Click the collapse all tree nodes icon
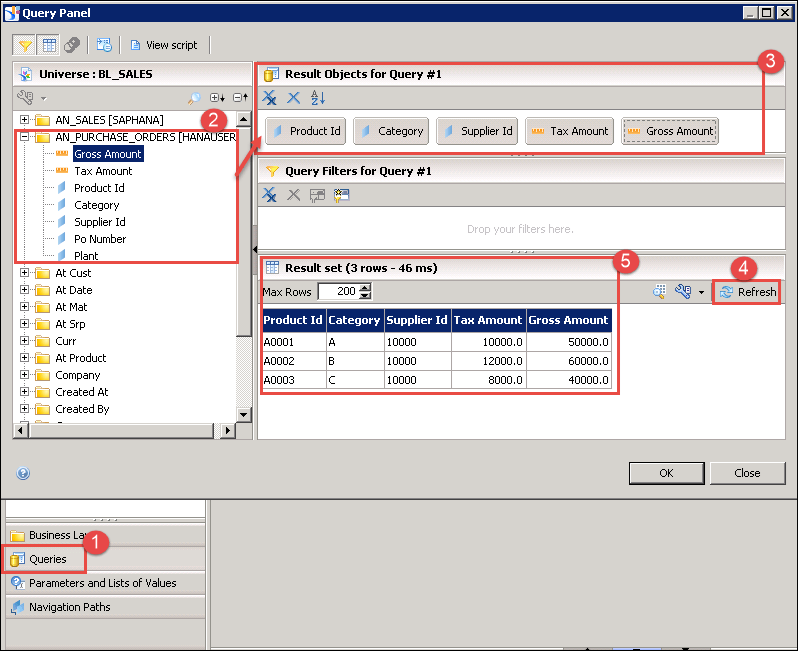 tap(240, 98)
